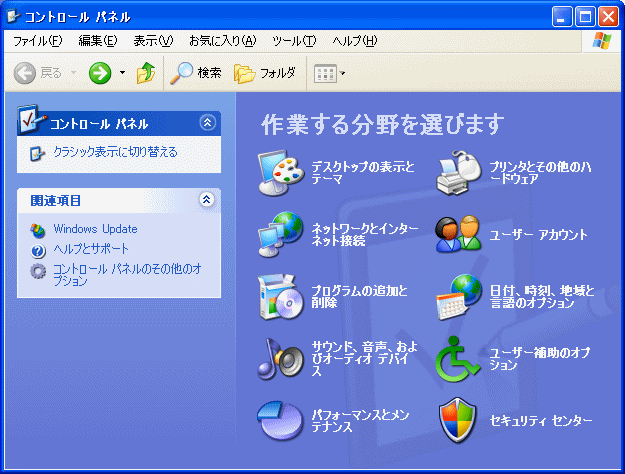Collapse the コントロール パネル sidebar section
This screenshot has height=474, width=625.
click(207, 122)
